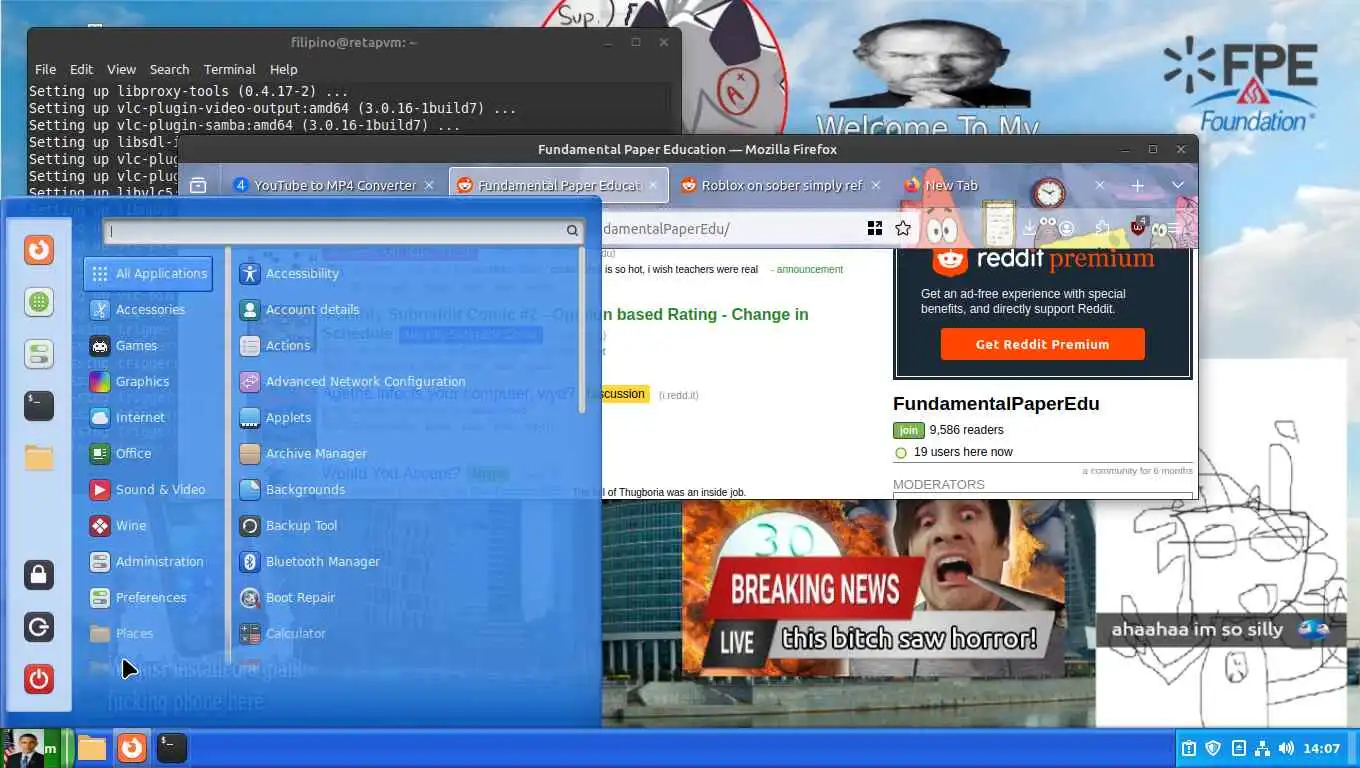Click Get Reddit Premium button
Screen dimensions: 1360x768
(1042, 344)
